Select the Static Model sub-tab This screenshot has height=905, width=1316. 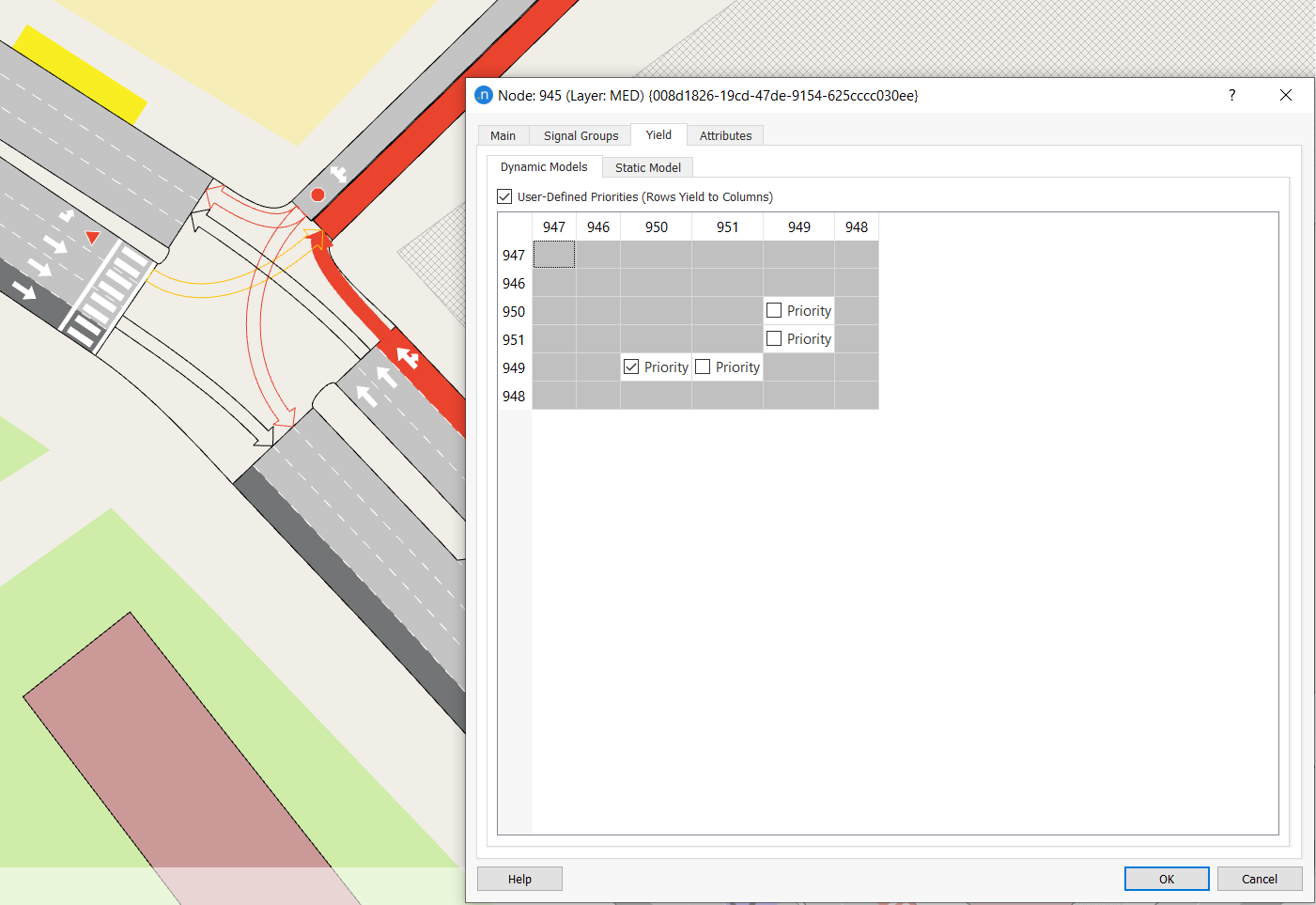[647, 167]
